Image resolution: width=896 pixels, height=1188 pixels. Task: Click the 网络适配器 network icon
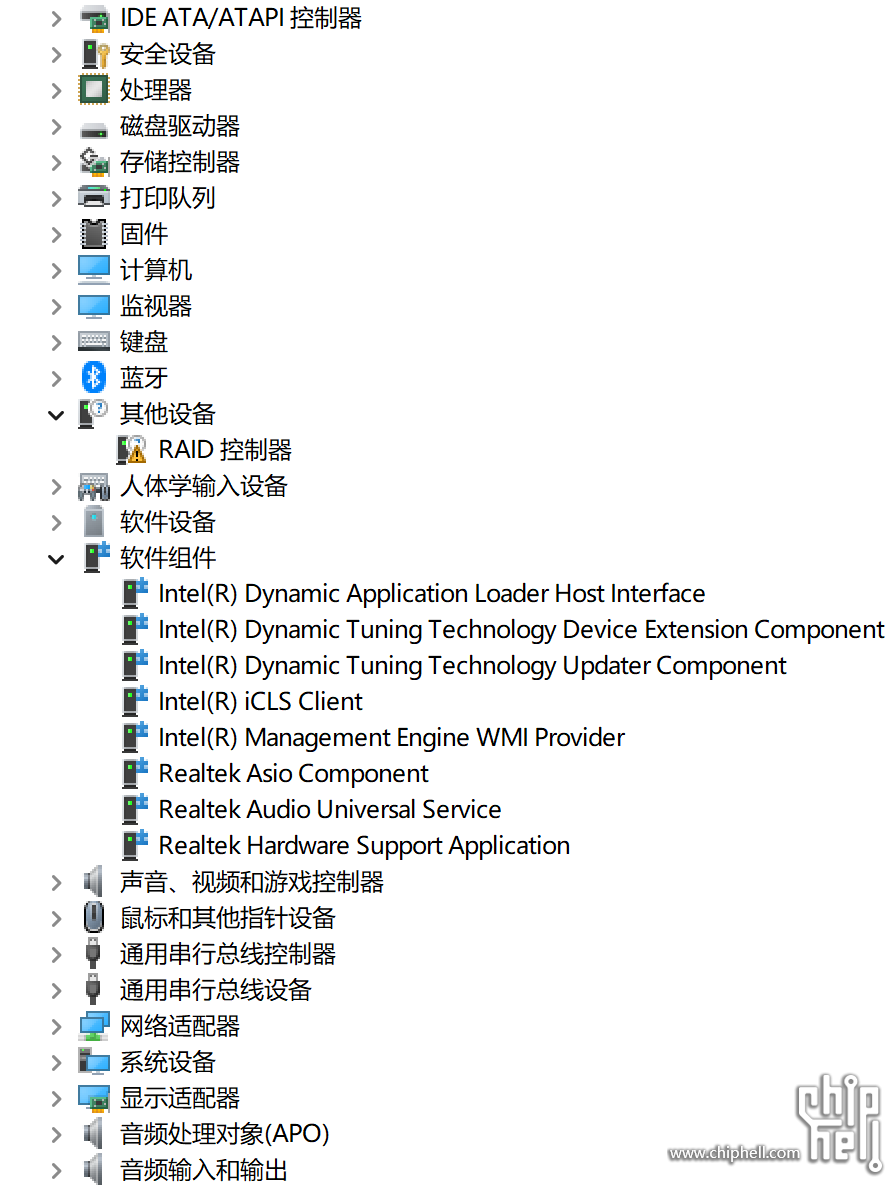tap(94, 1026)
